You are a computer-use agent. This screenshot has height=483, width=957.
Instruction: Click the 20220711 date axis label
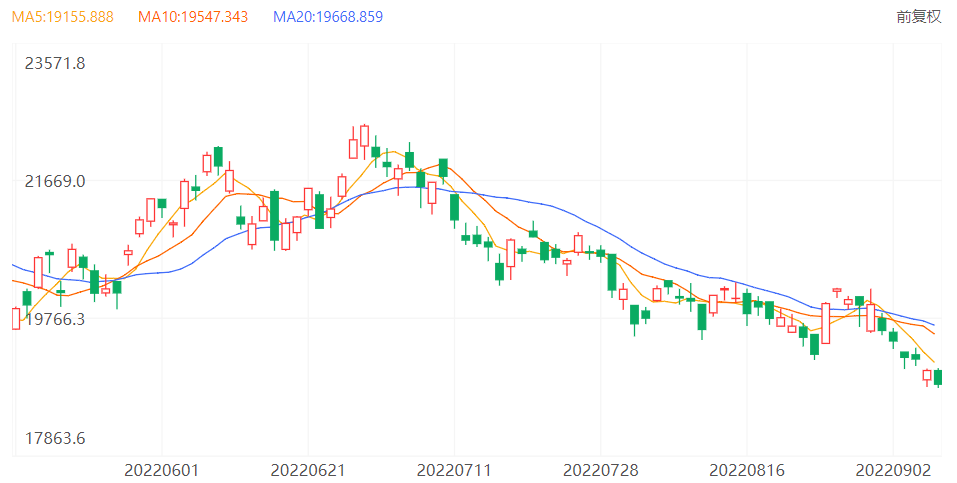coord(454,470)
